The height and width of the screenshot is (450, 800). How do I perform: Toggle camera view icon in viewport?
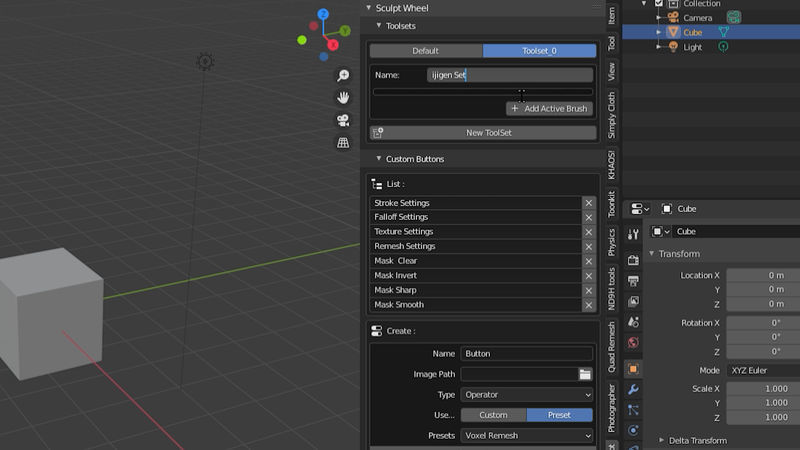(x=343, y=120)
